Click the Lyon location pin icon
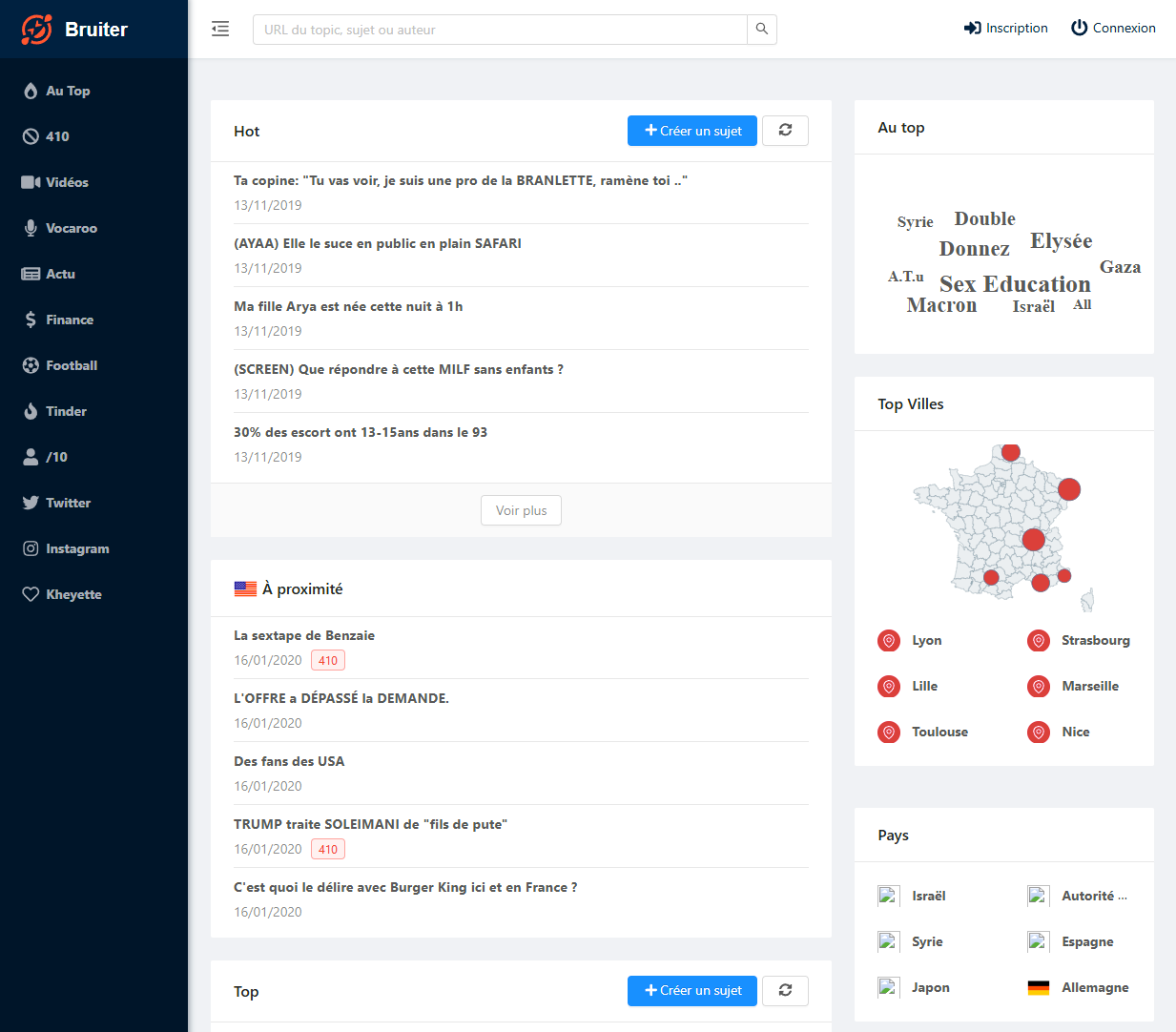This screenshot has width=1176, height=1032. (x=889, y=641)
